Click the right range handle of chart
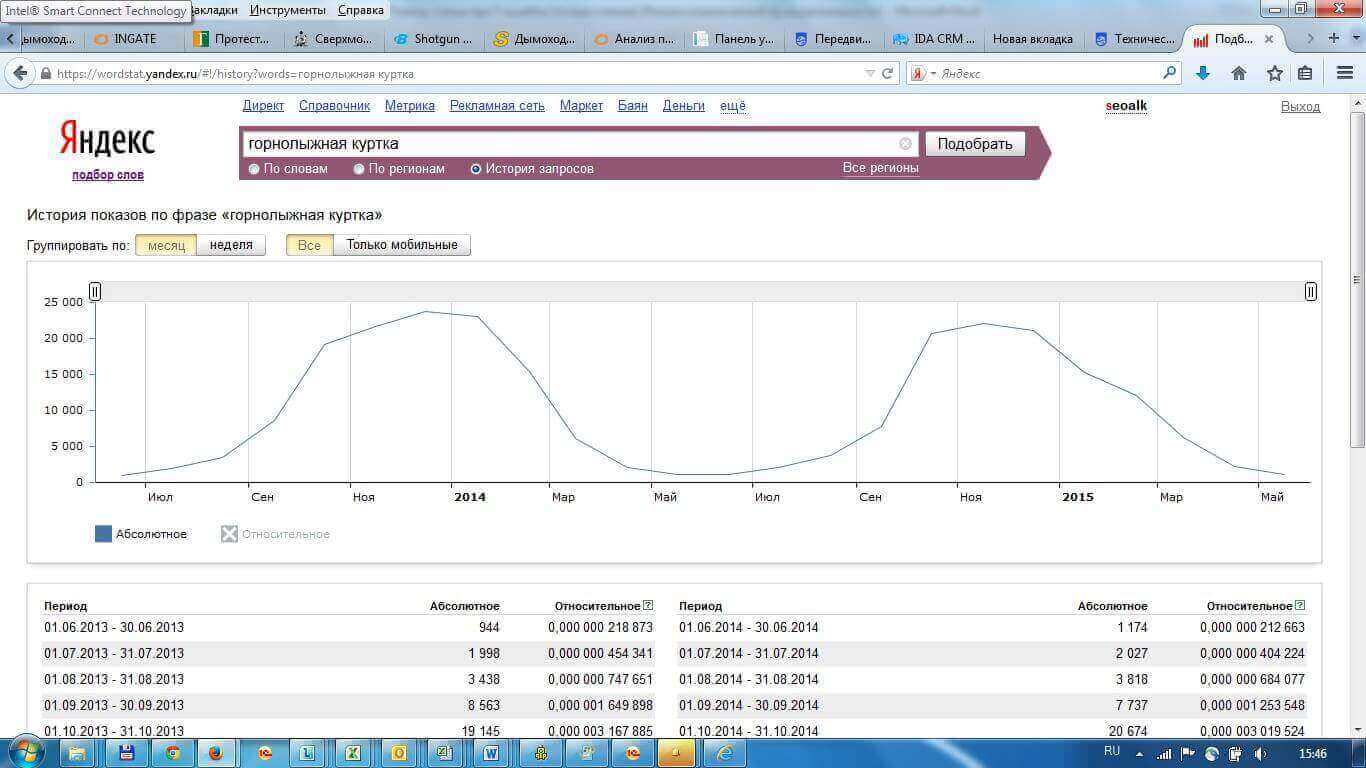The image size is (1366, 768). tap(1311, 292)
